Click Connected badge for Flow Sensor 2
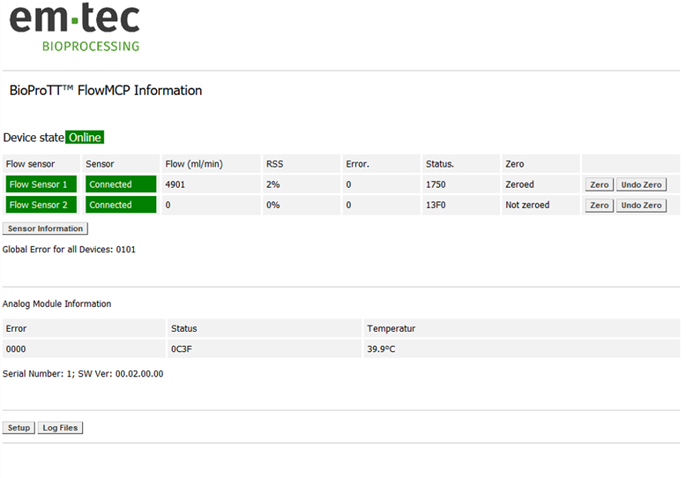700x478 pixels. point(120,205)
